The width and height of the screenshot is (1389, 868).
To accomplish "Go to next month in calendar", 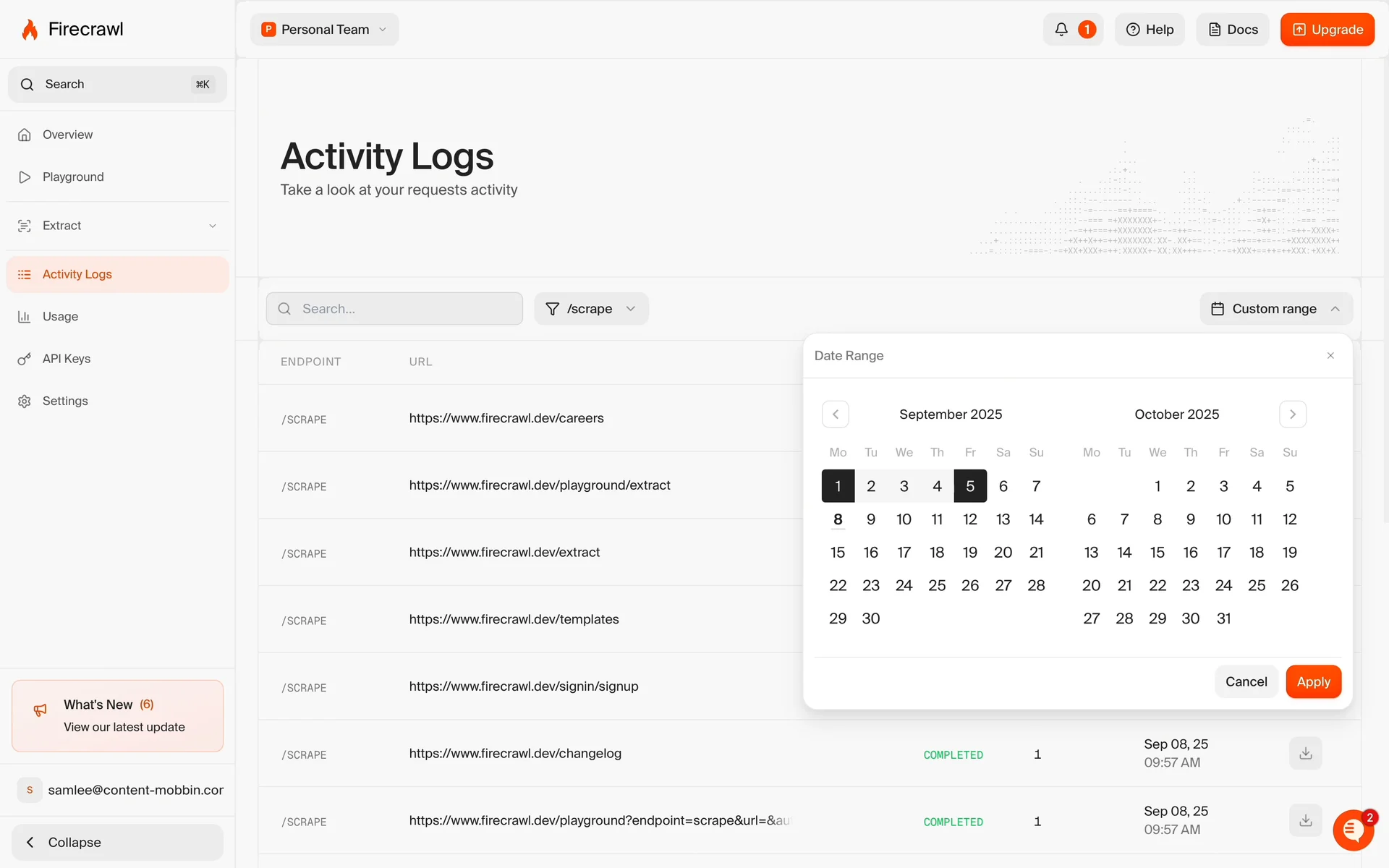I will pyautogui.click(x=1292, y=414).
